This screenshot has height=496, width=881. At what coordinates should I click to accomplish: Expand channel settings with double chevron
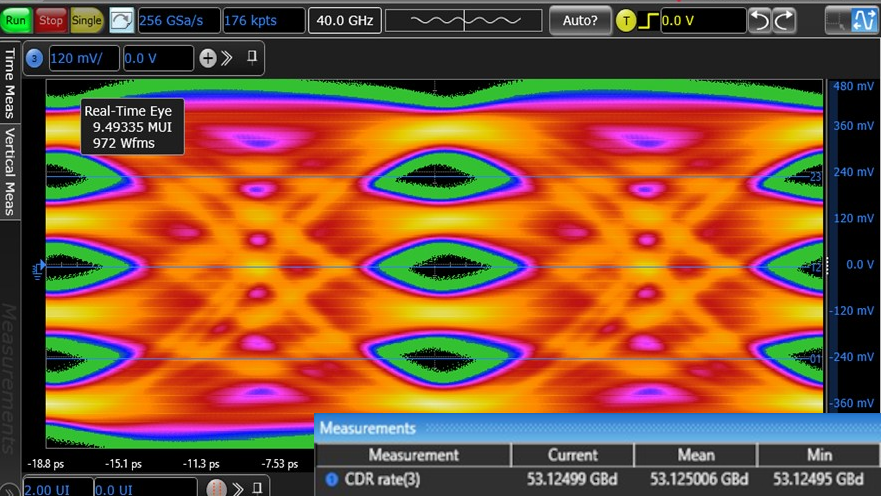[227, 58]
